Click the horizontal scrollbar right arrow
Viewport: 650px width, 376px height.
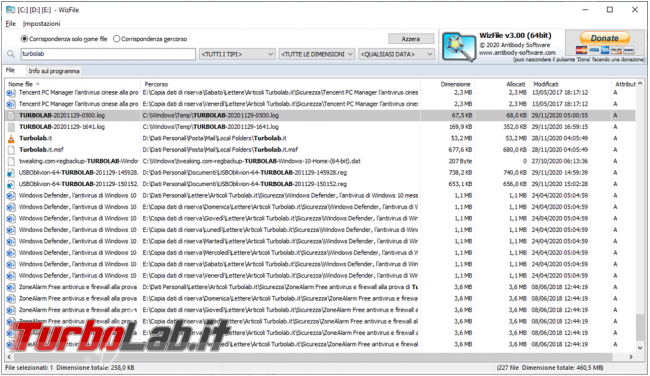(631, 357)
